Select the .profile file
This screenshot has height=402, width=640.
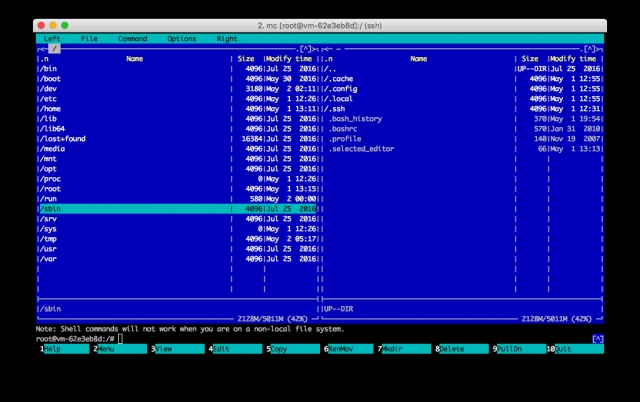coord(462,139)
